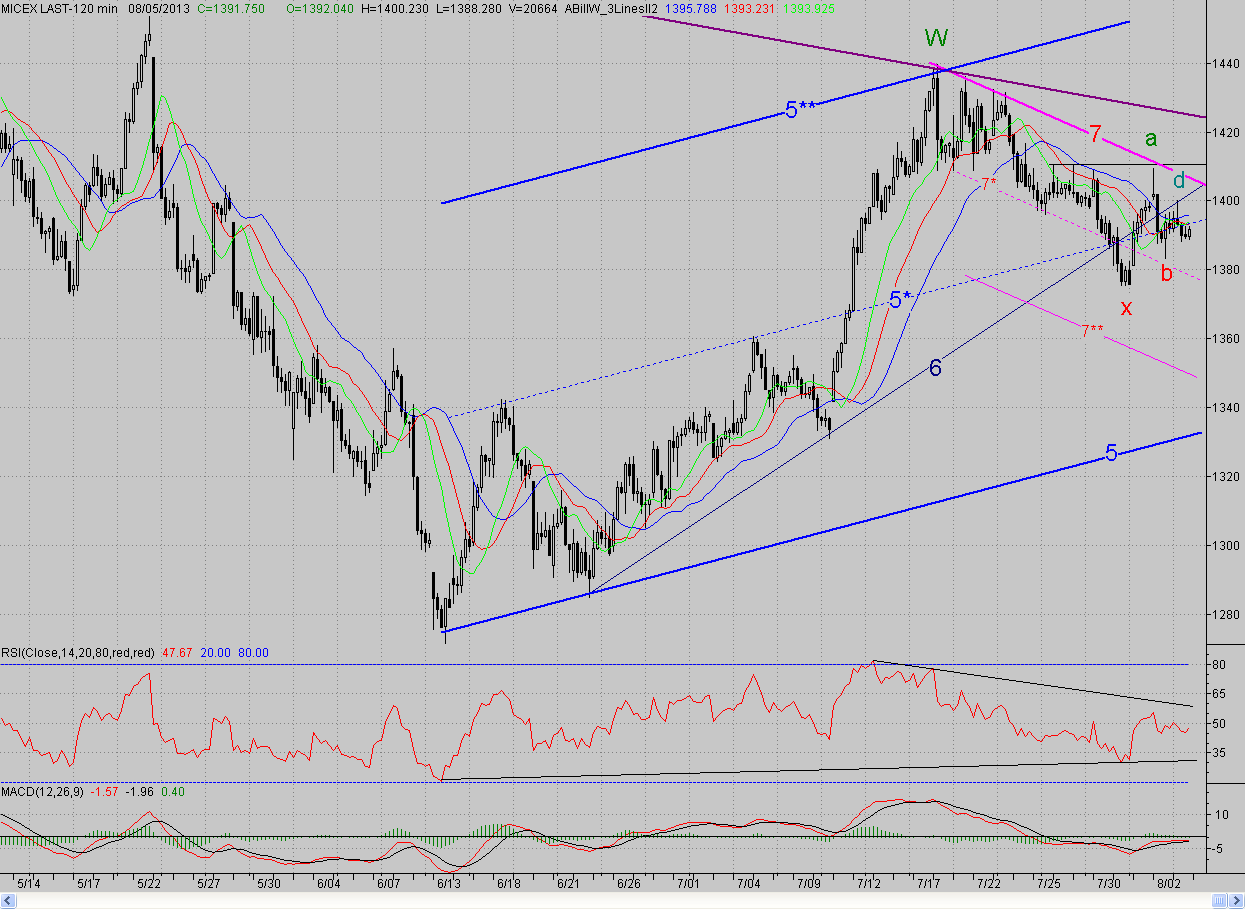Click the RSI(Close,14,20,80) indicator header
The width and height of the screenshot is (1245, 909).
tap(78, 652)
